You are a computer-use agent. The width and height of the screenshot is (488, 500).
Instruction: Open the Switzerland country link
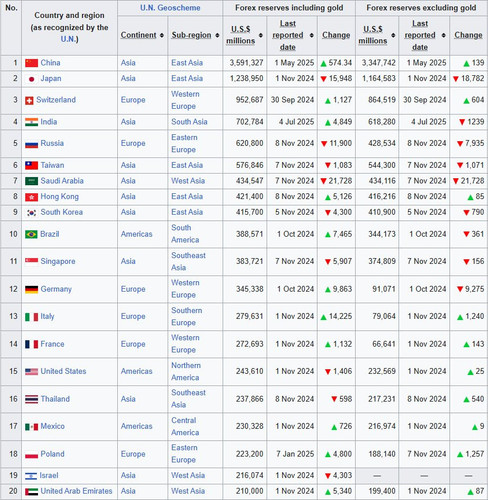coord(56,100)
